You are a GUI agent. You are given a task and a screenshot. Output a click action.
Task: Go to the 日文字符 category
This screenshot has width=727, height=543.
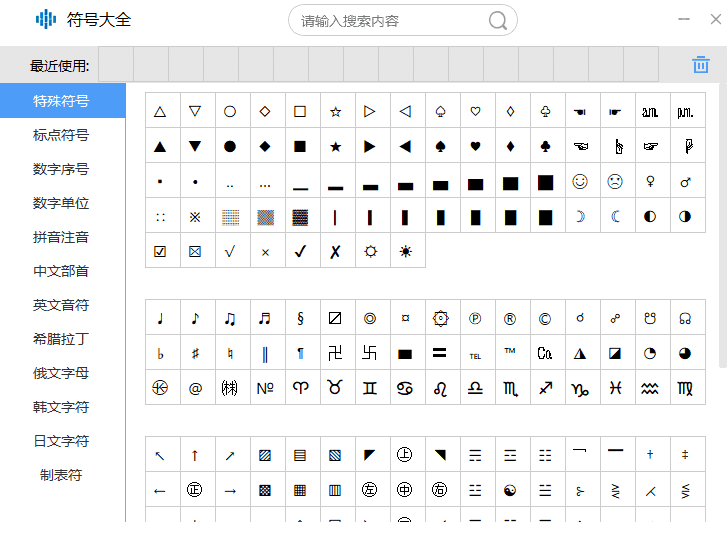[x=61, y=441]
